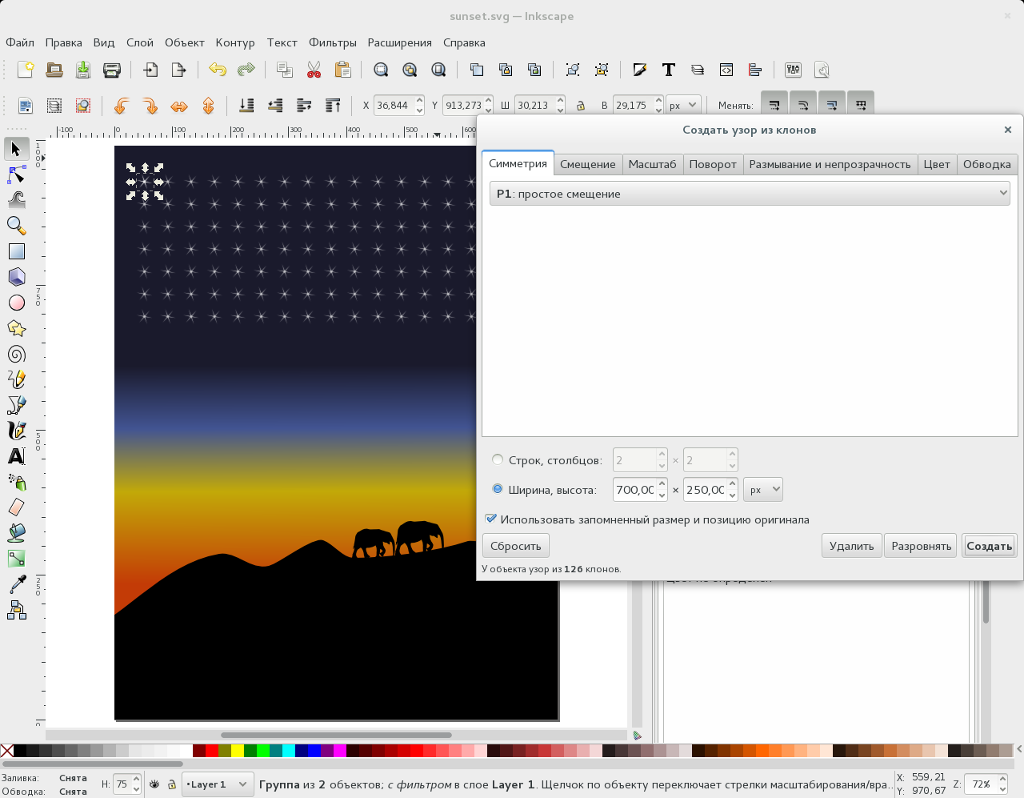The image size is (1024, 798).
Task: Uncheck 'Использовать запомненный размер и позицию оригинала'
Action: click(x=490, y=518)
